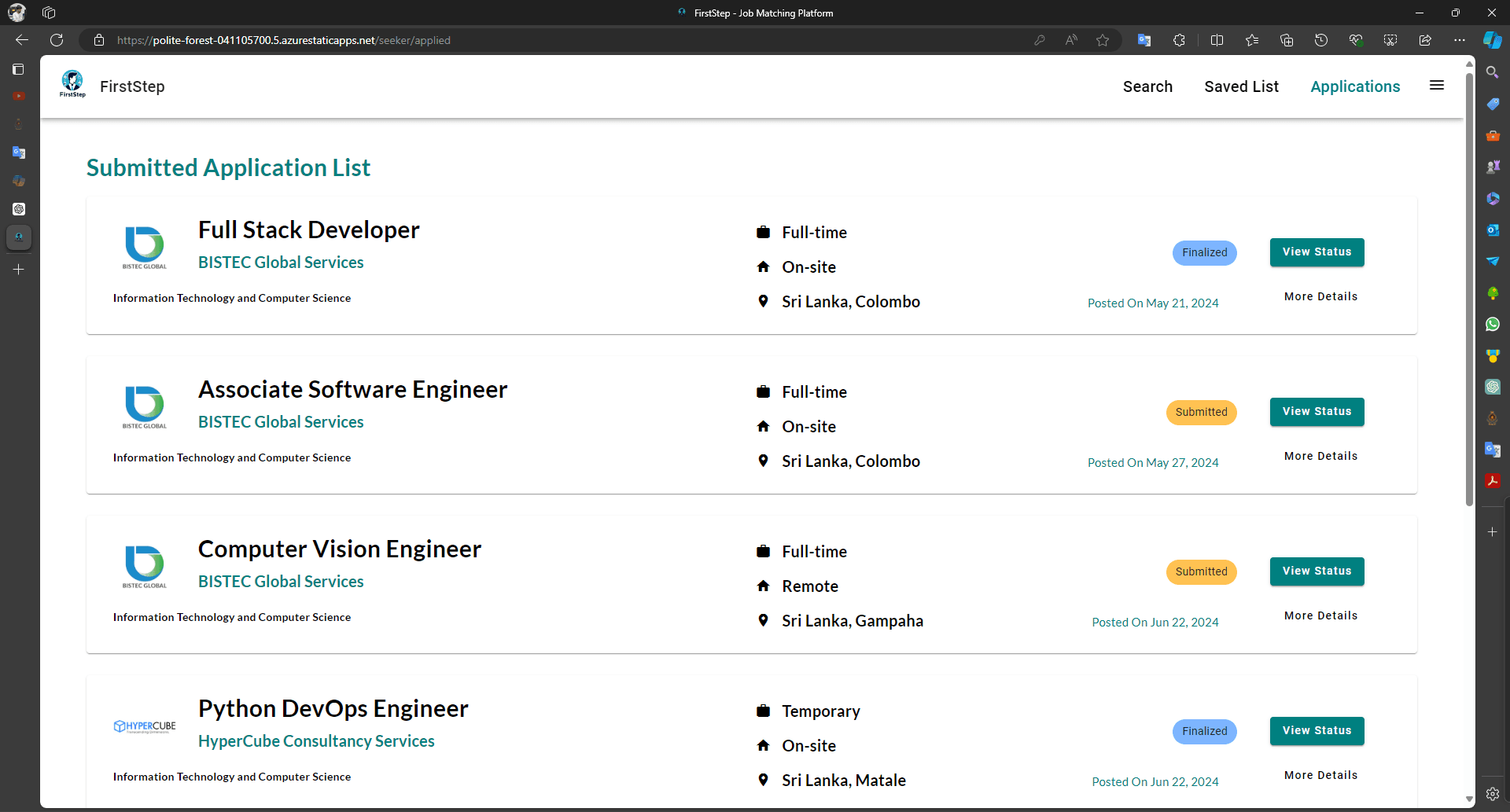Select the Applications navigation item

click(x=1355, y=86)
